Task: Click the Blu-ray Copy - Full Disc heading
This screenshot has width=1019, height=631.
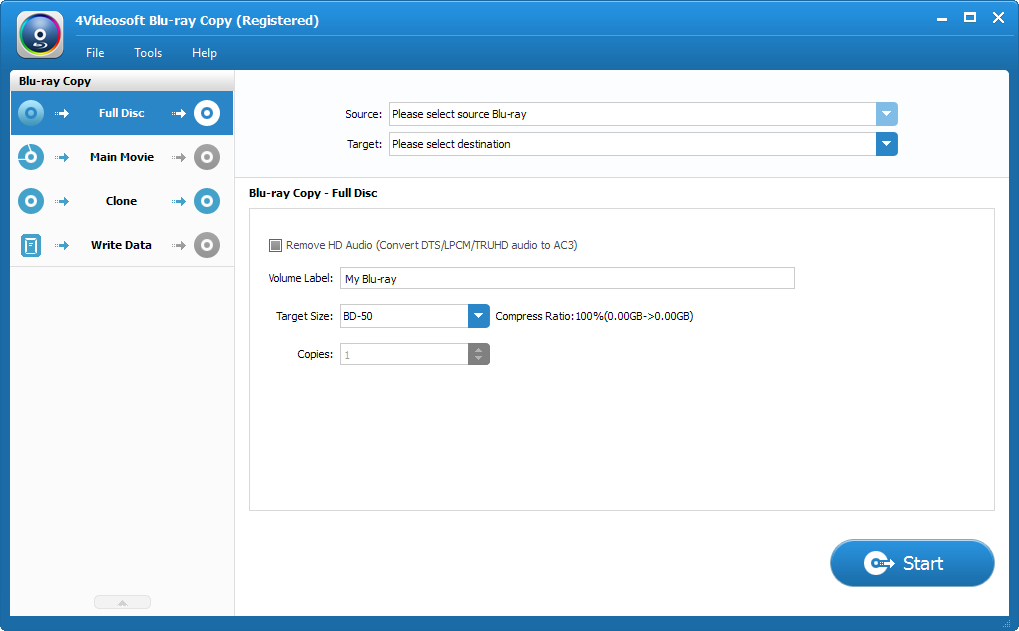Action: (x=313, y=193)
